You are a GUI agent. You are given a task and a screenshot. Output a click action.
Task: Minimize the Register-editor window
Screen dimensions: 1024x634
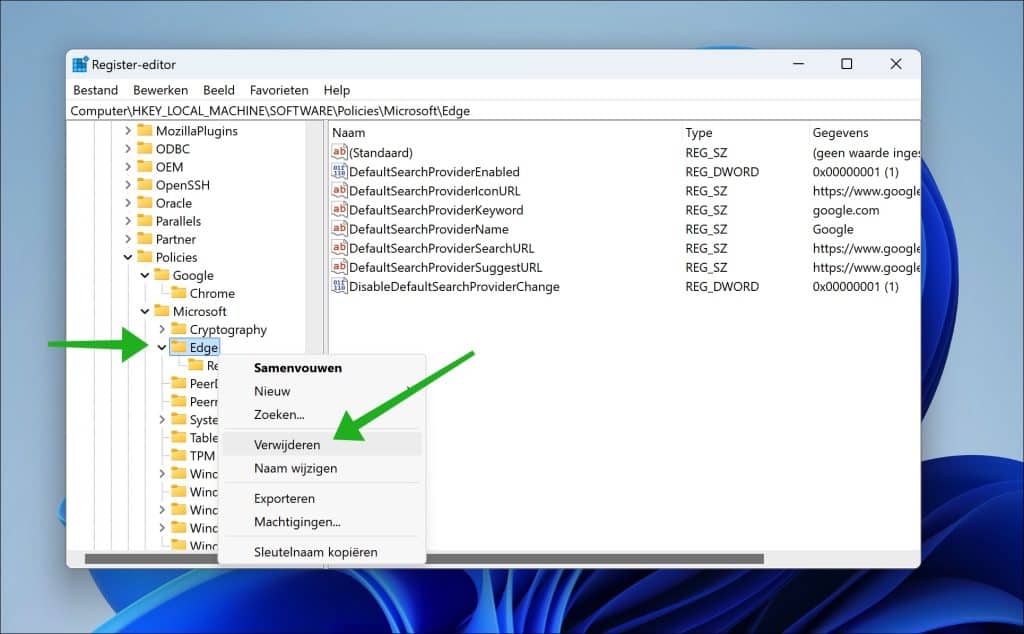click(798, 64)
